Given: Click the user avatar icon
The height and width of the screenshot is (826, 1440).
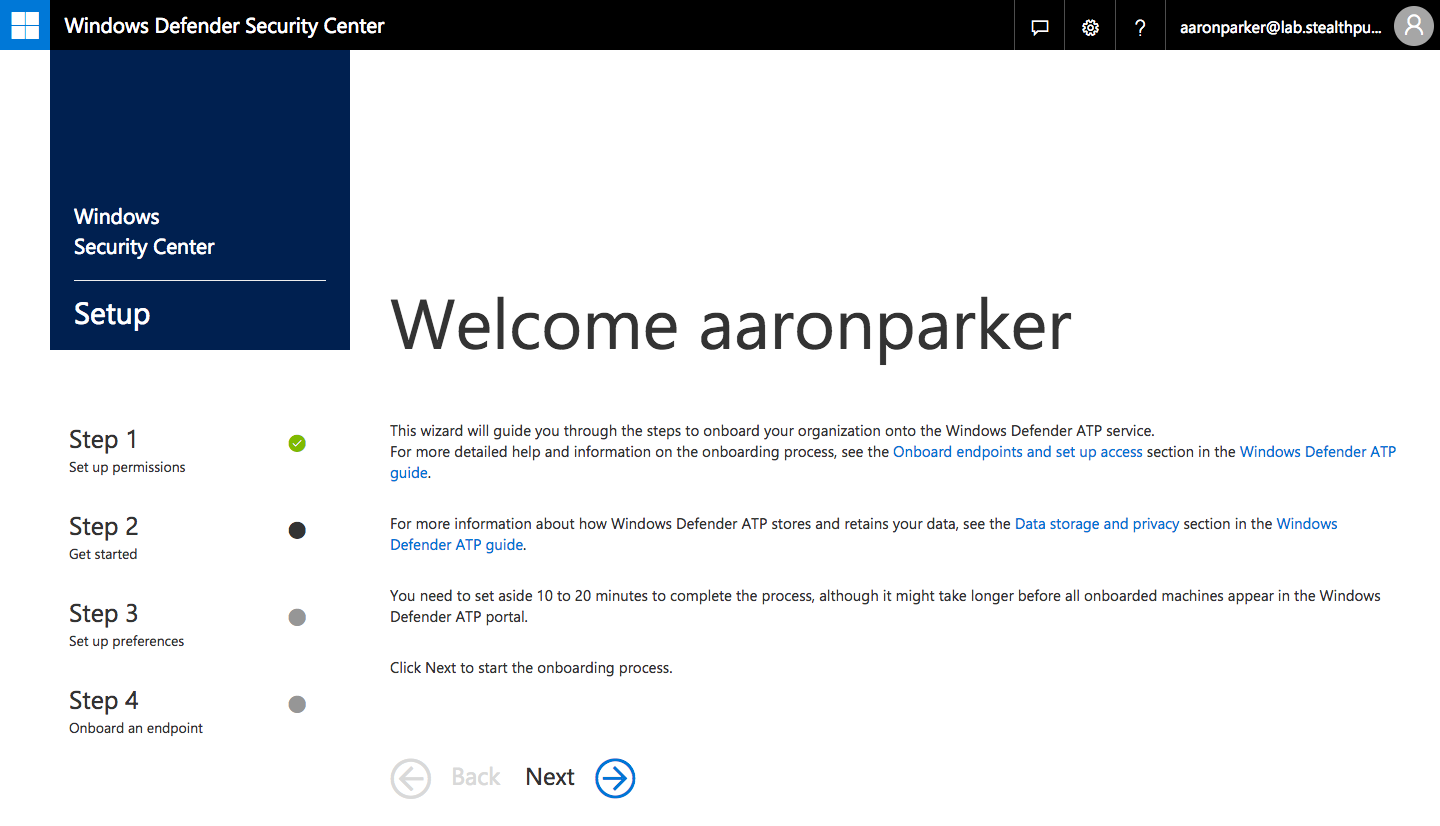Looking at the screenshot, I should 1414,26.
